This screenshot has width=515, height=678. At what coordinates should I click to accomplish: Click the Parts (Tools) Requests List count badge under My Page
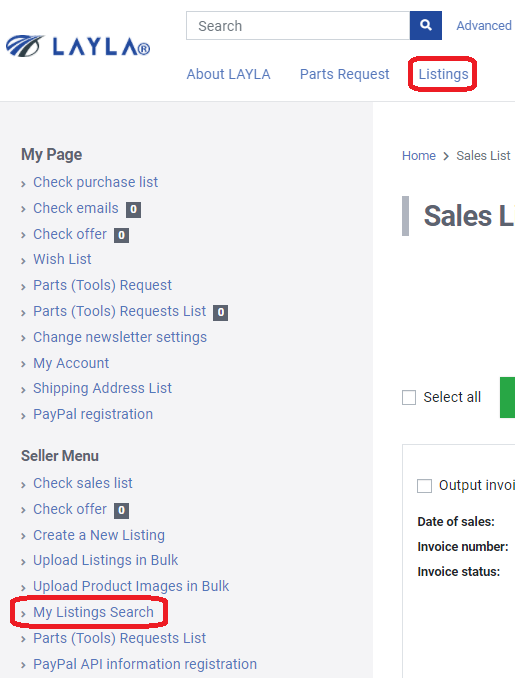pyautogui.click(x=221, y=313)
